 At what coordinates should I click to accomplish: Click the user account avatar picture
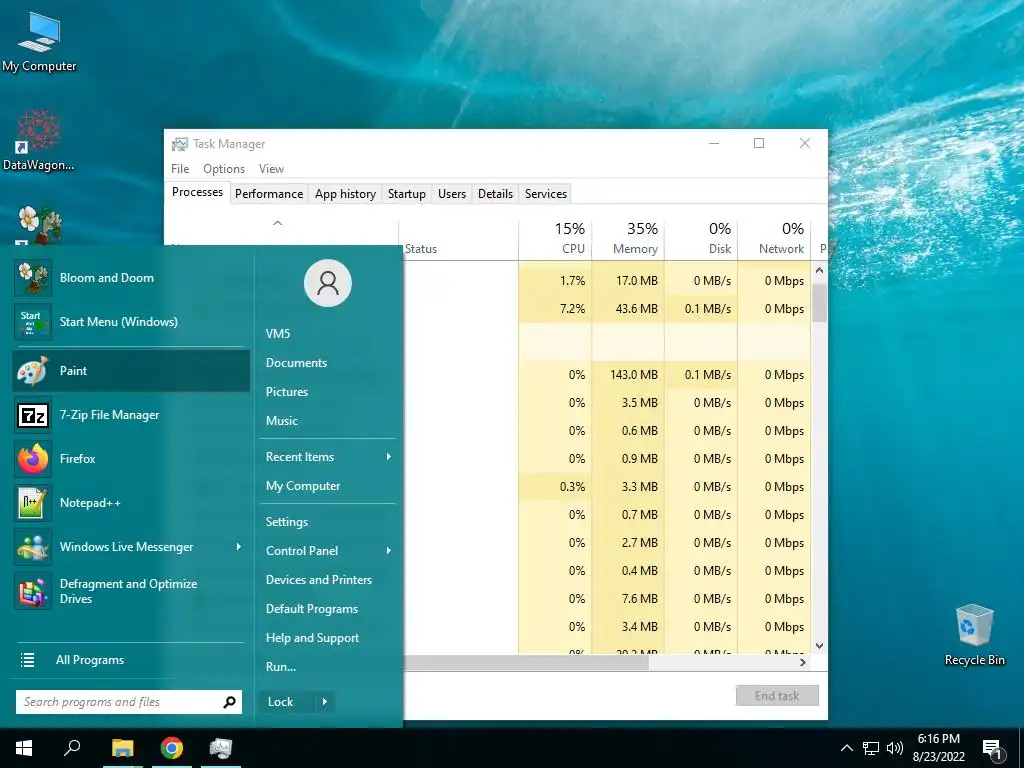click(328, 283)
